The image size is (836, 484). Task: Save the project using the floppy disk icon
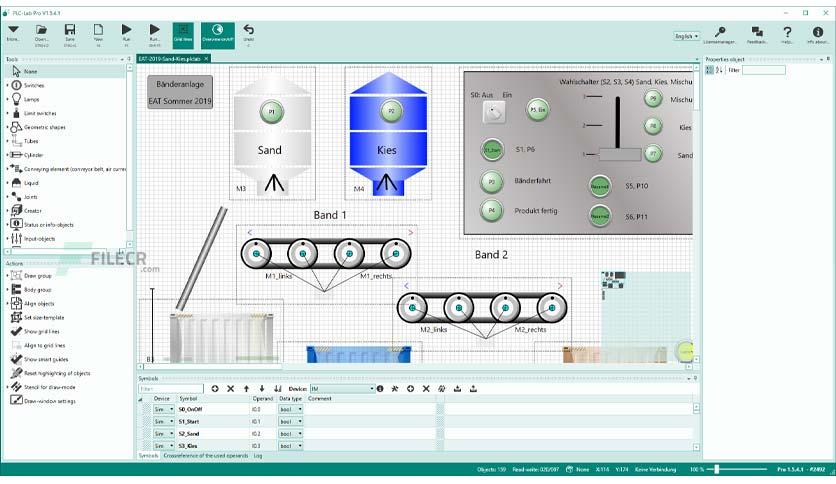tap(70, 30)
